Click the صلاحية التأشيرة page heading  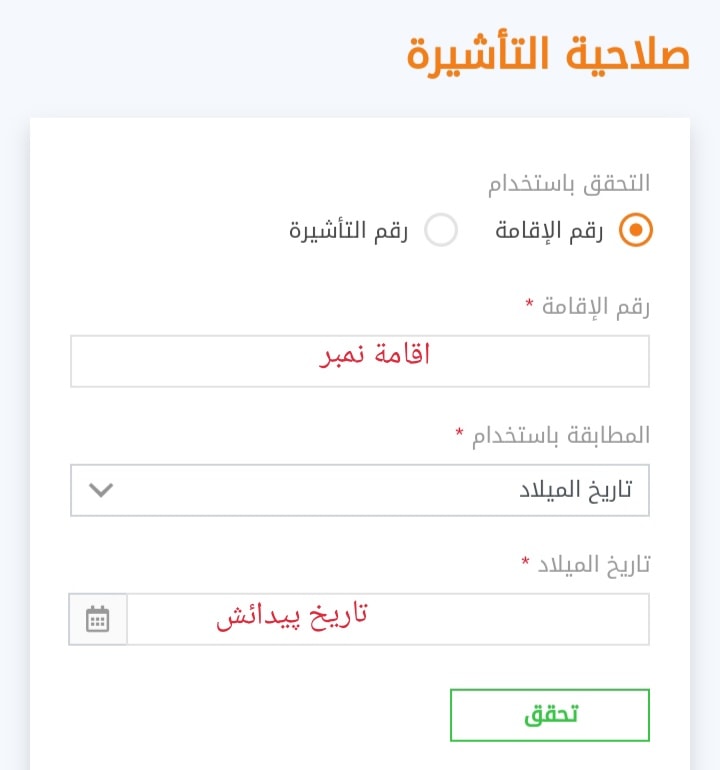coord(549,55)
